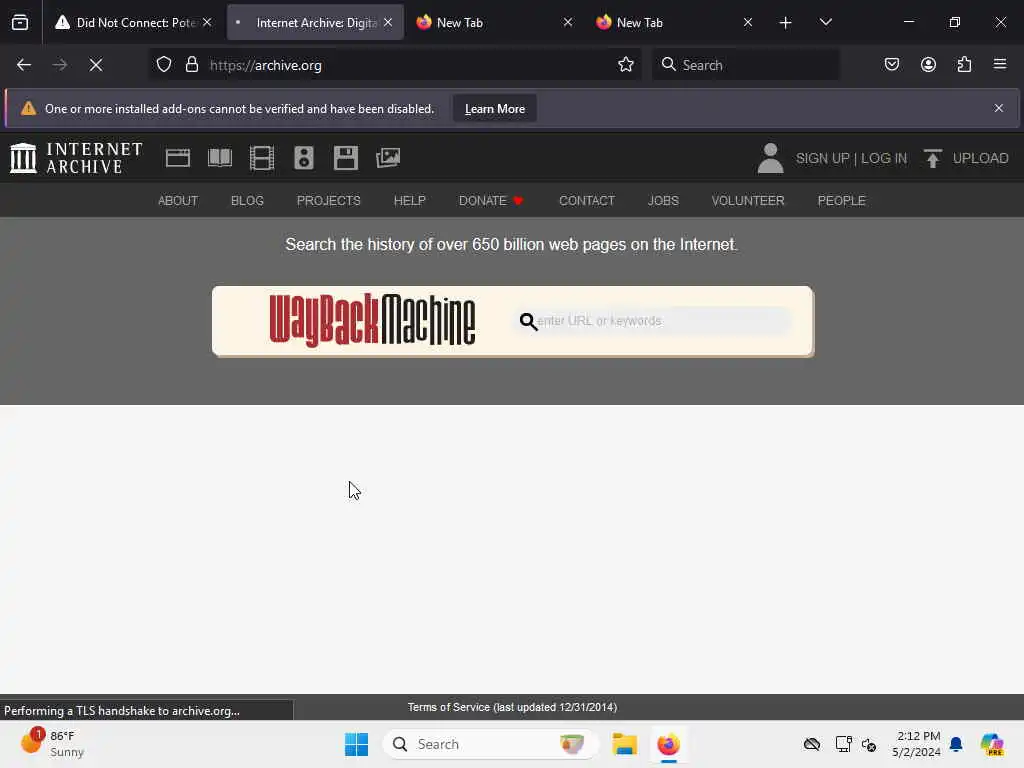Open the DONATE menu item
The width and height of the screenshot is (1024, 768).
(491, 200)
